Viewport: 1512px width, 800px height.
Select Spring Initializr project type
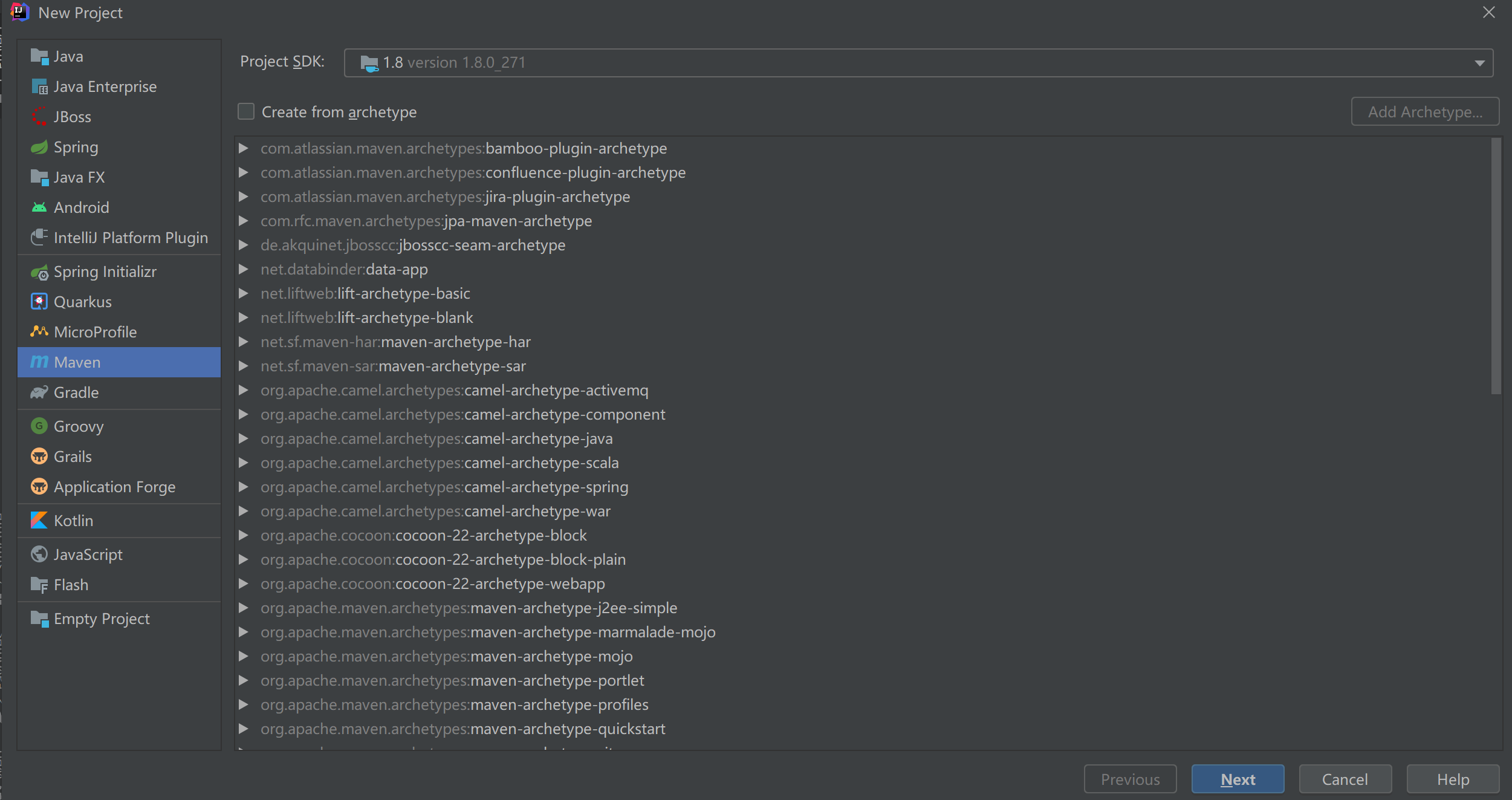(105, 272)
